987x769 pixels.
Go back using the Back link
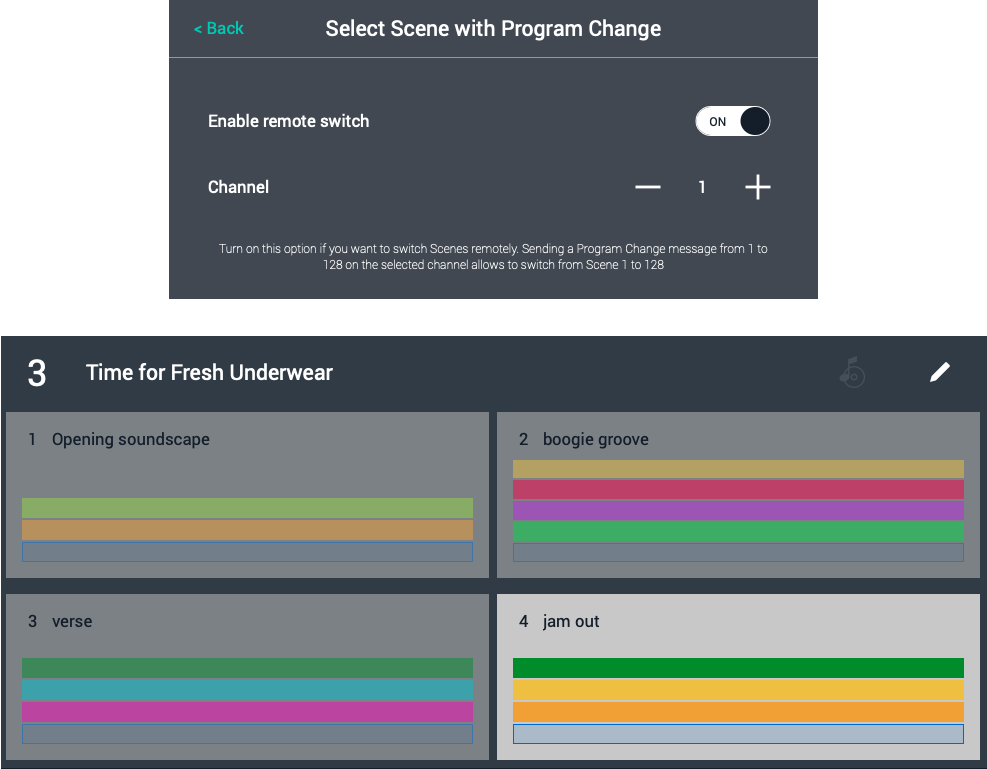(219, 28)
